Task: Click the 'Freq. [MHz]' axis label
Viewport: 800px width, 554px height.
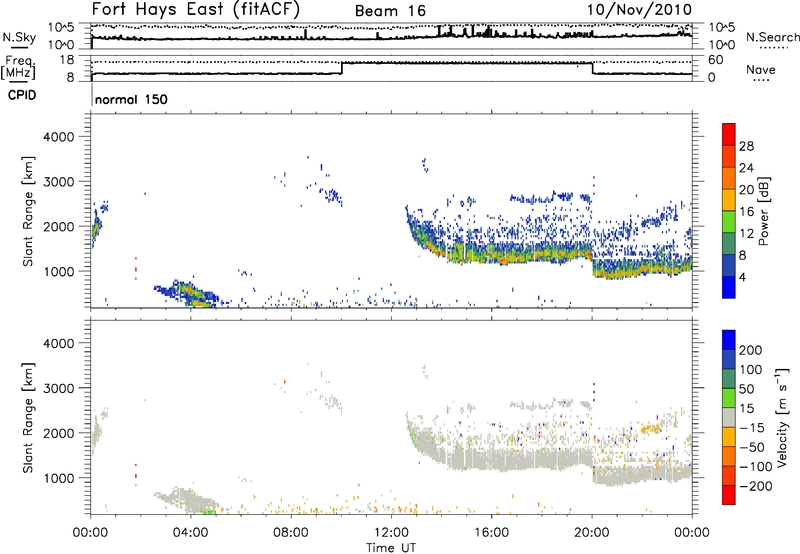Action: (18, 68)
